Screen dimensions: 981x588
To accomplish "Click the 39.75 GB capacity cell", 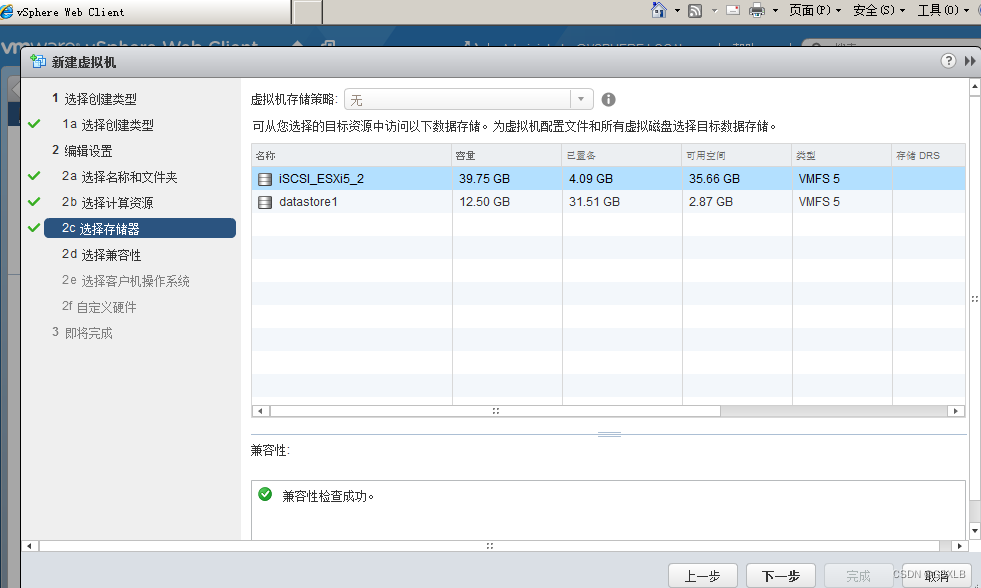I will click(x=484, y=179).
